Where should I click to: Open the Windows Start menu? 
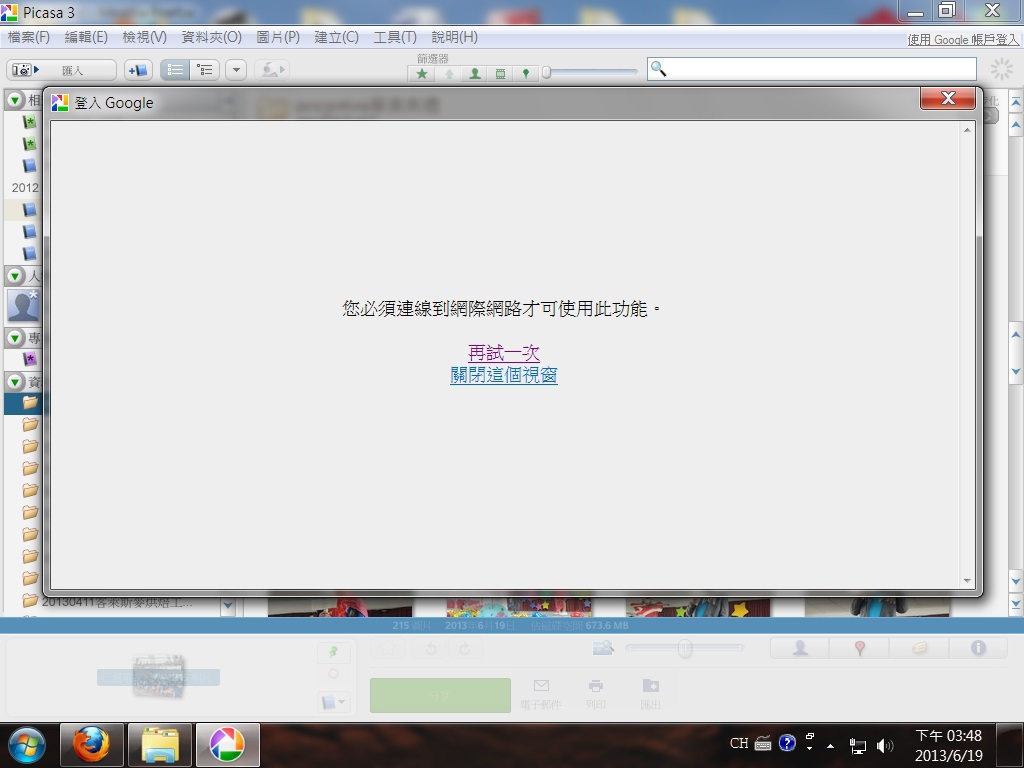(x=26, y=744)
